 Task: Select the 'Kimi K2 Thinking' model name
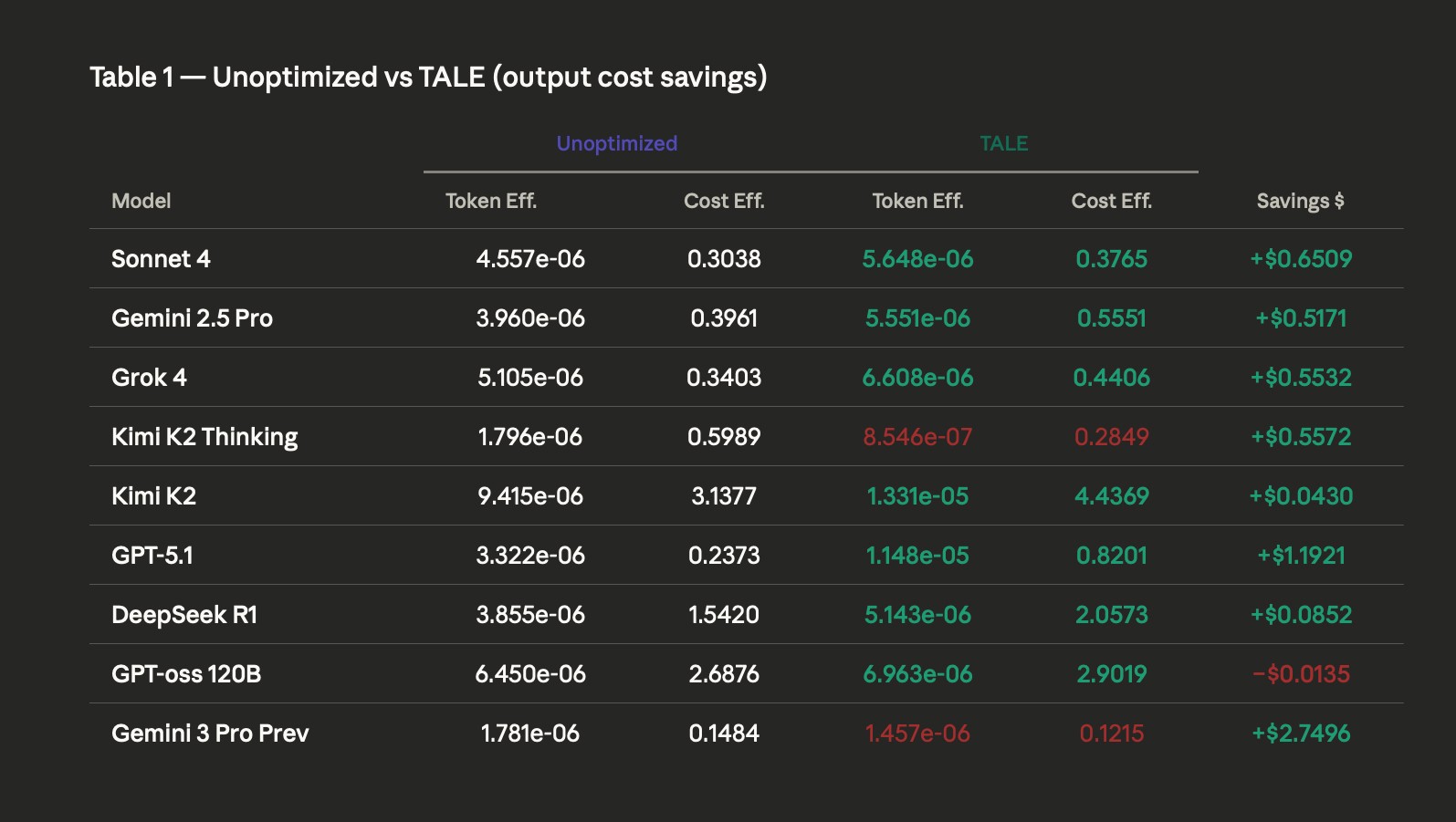[204, 437]
